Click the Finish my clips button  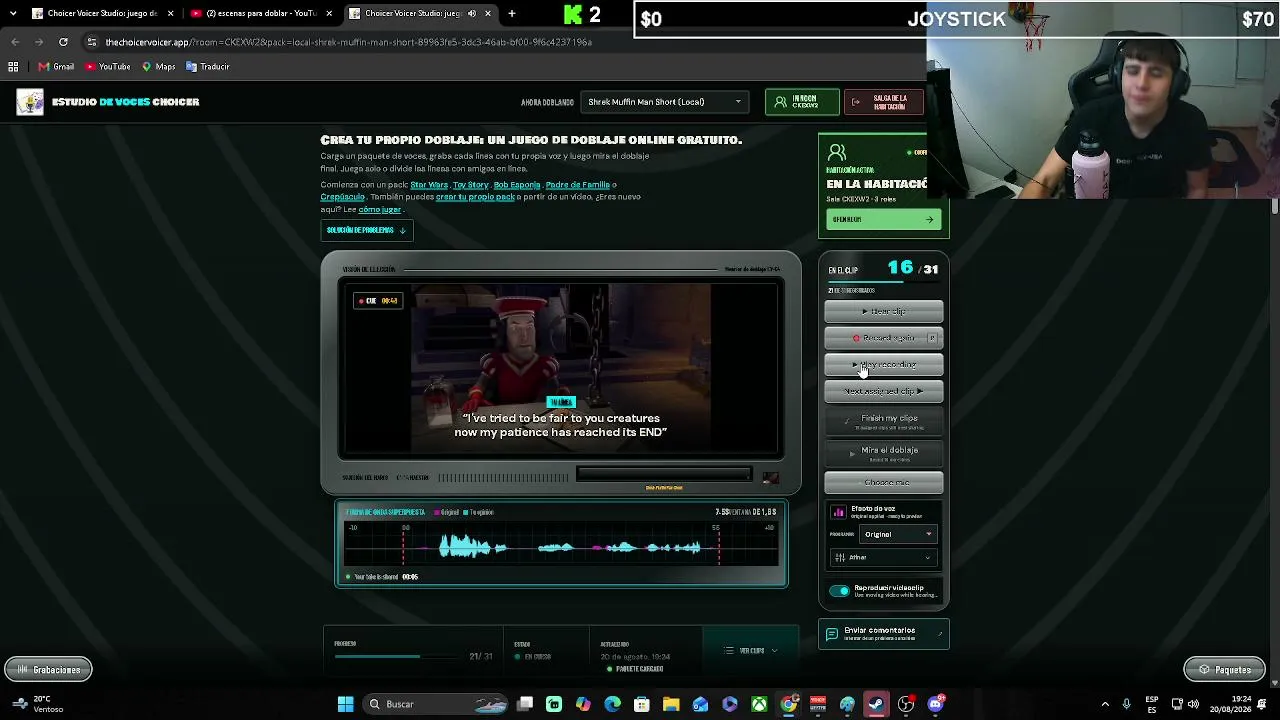tap(883, 421)
